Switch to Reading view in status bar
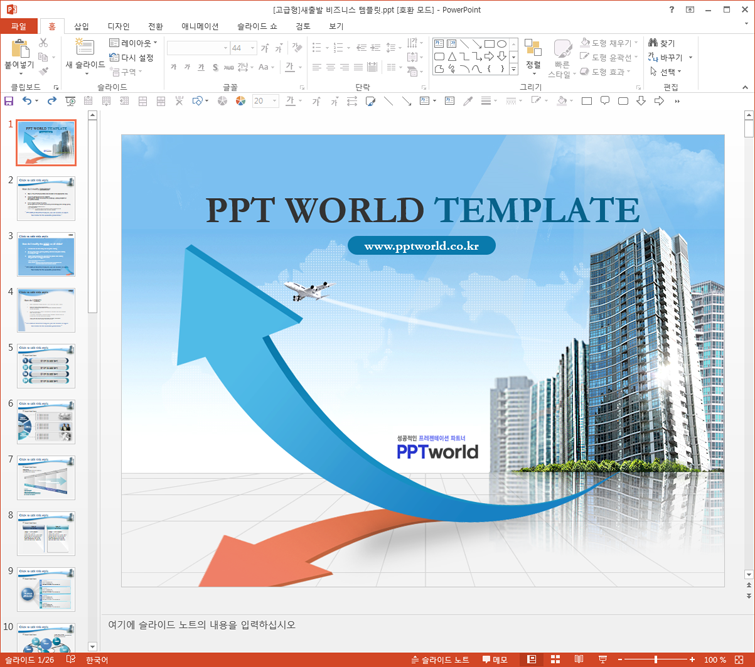The height and width of the screenshot is (667, 755). pyautogui.click(x=579, y=659)
